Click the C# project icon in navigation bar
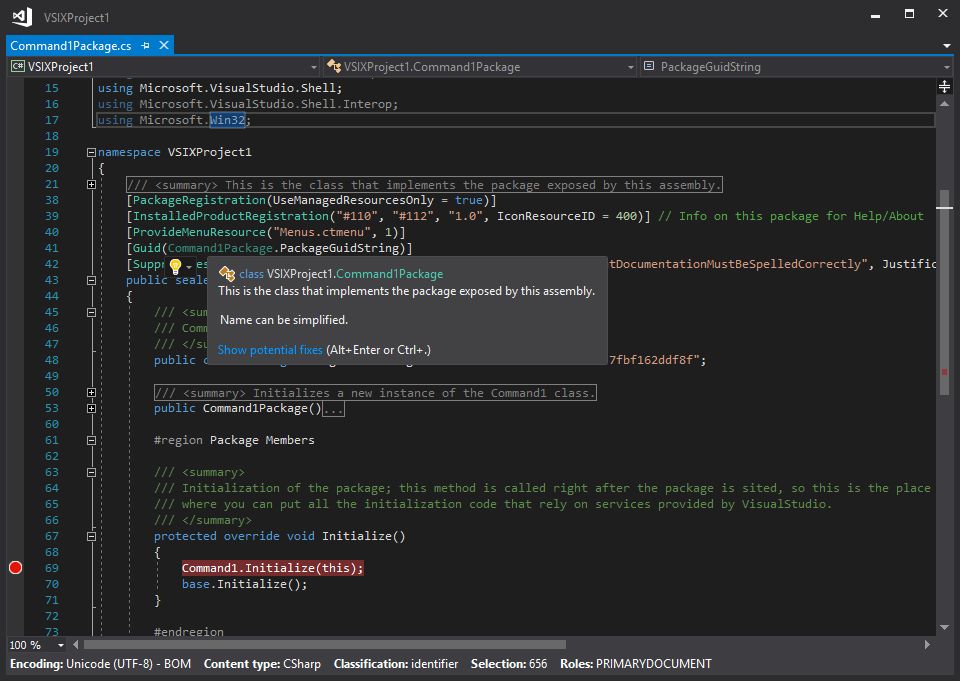 point(17,67)
